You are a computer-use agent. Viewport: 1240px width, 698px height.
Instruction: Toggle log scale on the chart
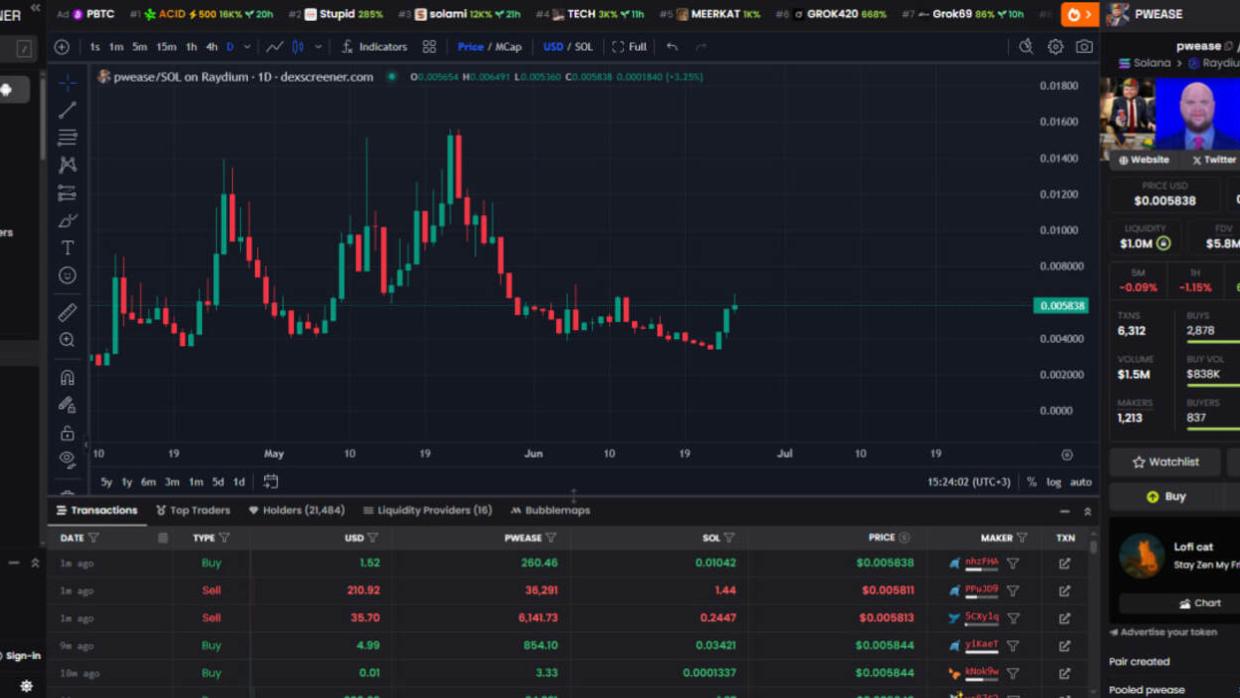tap(1054, 482)
